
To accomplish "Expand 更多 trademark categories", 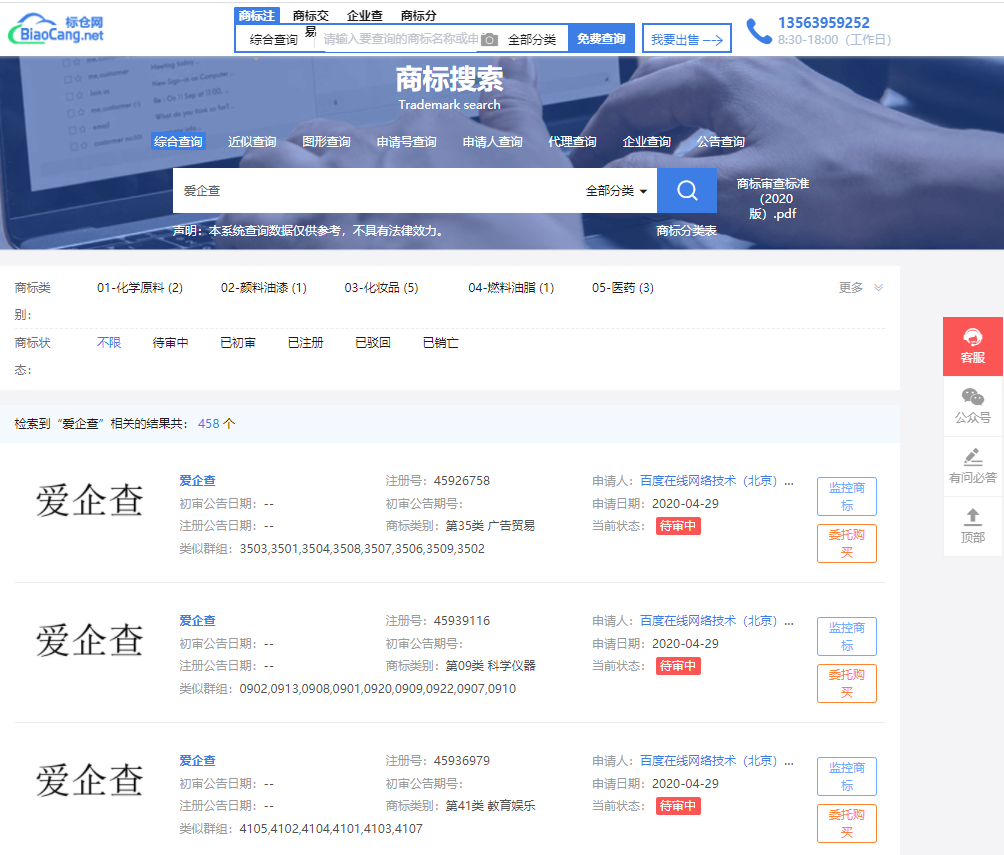I will point(861,288).
